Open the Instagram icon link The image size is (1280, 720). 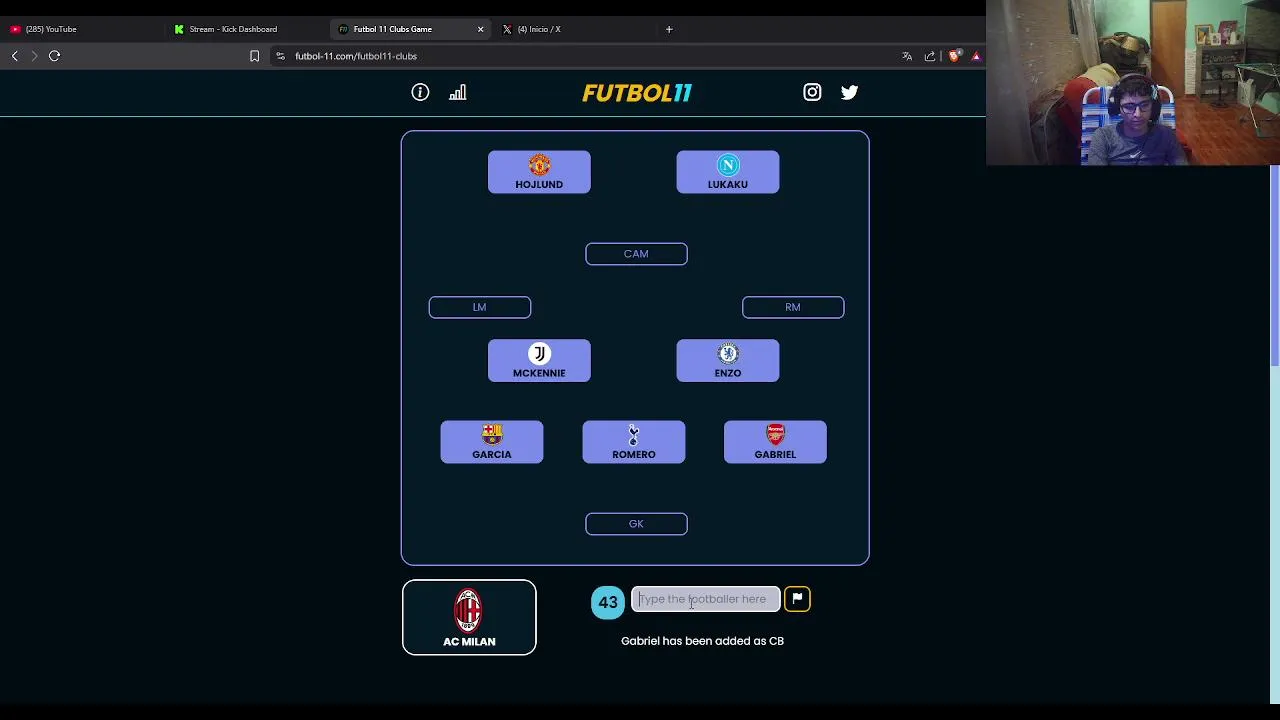[x=812, y=92]
